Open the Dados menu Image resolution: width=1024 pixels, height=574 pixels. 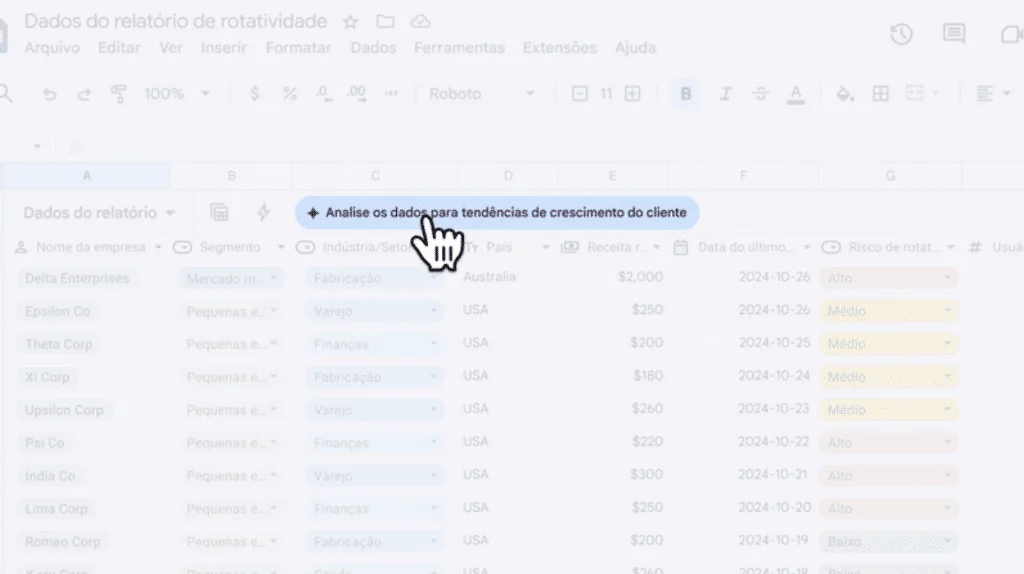coord(373,48)
